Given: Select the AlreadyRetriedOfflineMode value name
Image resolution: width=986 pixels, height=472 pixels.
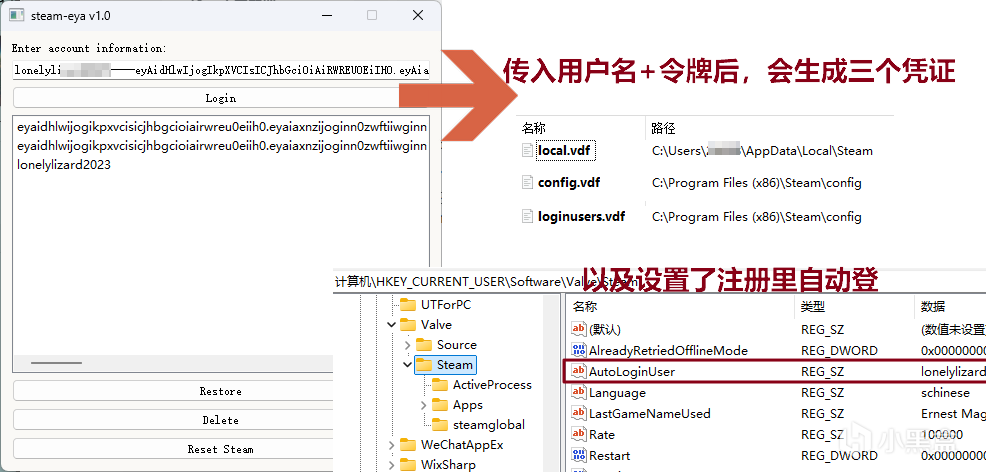Looking at the screenshot, I should click(x=668, y=350).
